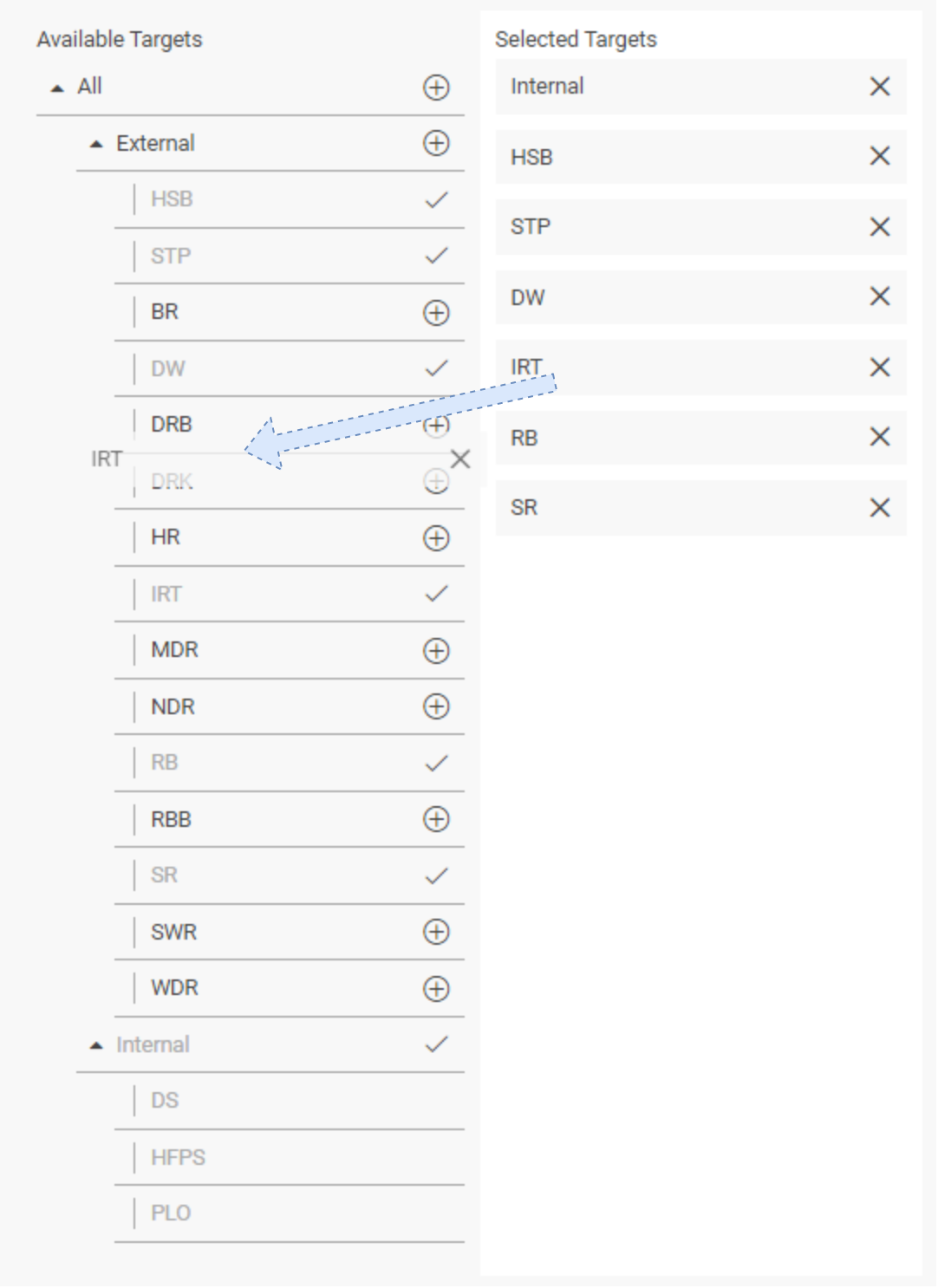Collapse the All tree node
The height and width of the screenshot is (1288, 938).
tap(57, 88)
